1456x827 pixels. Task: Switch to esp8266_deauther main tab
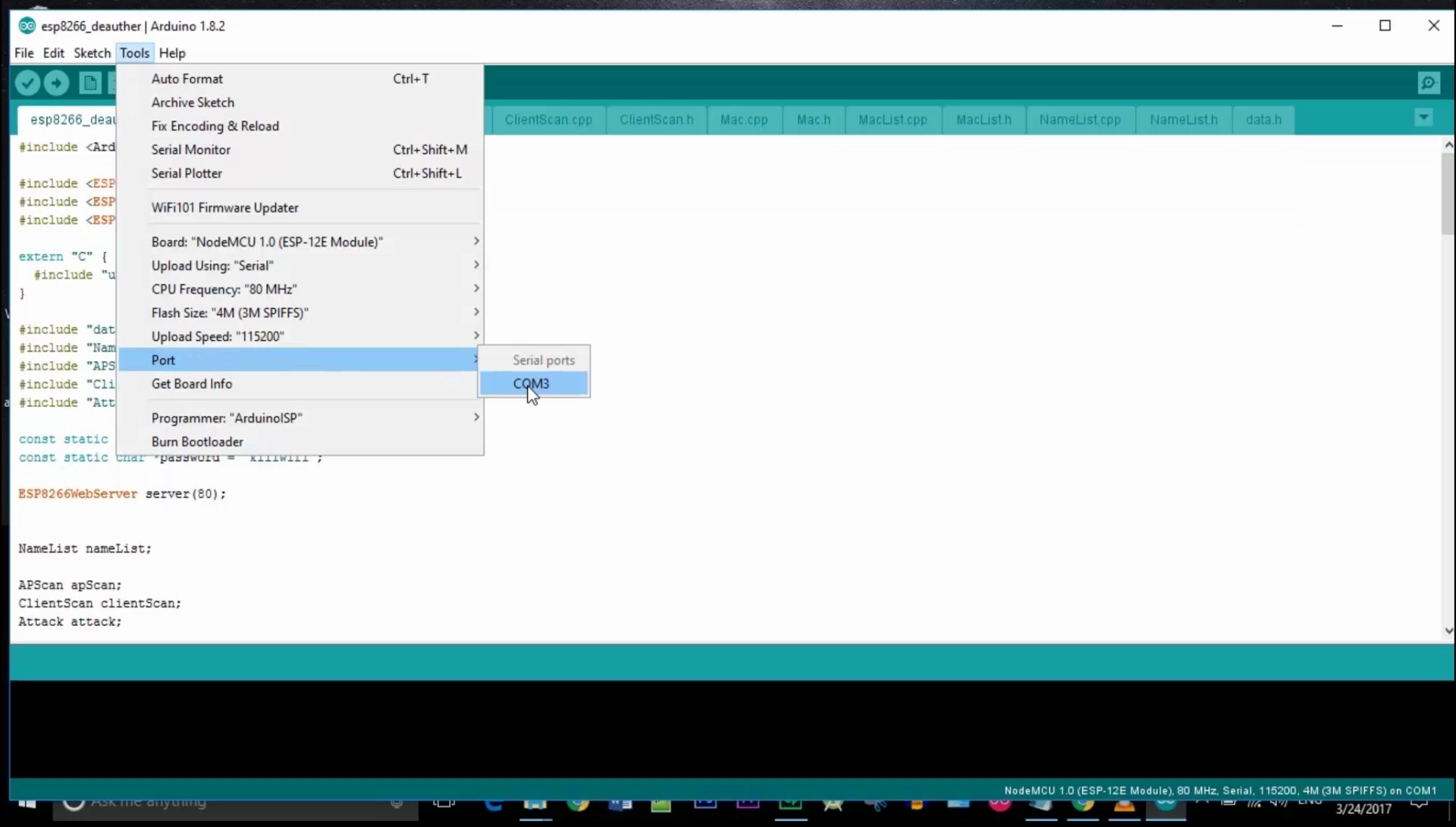68,120
